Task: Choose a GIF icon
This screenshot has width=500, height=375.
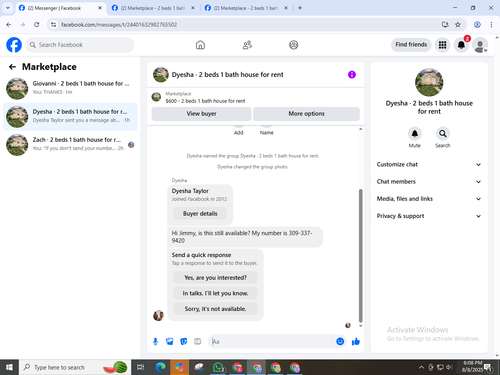Action: click(198, 341)
